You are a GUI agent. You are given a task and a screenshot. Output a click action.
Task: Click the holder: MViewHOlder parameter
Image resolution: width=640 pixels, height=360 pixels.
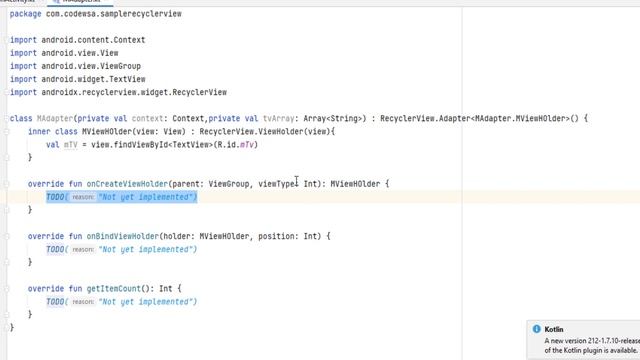(x=206, y=236)
